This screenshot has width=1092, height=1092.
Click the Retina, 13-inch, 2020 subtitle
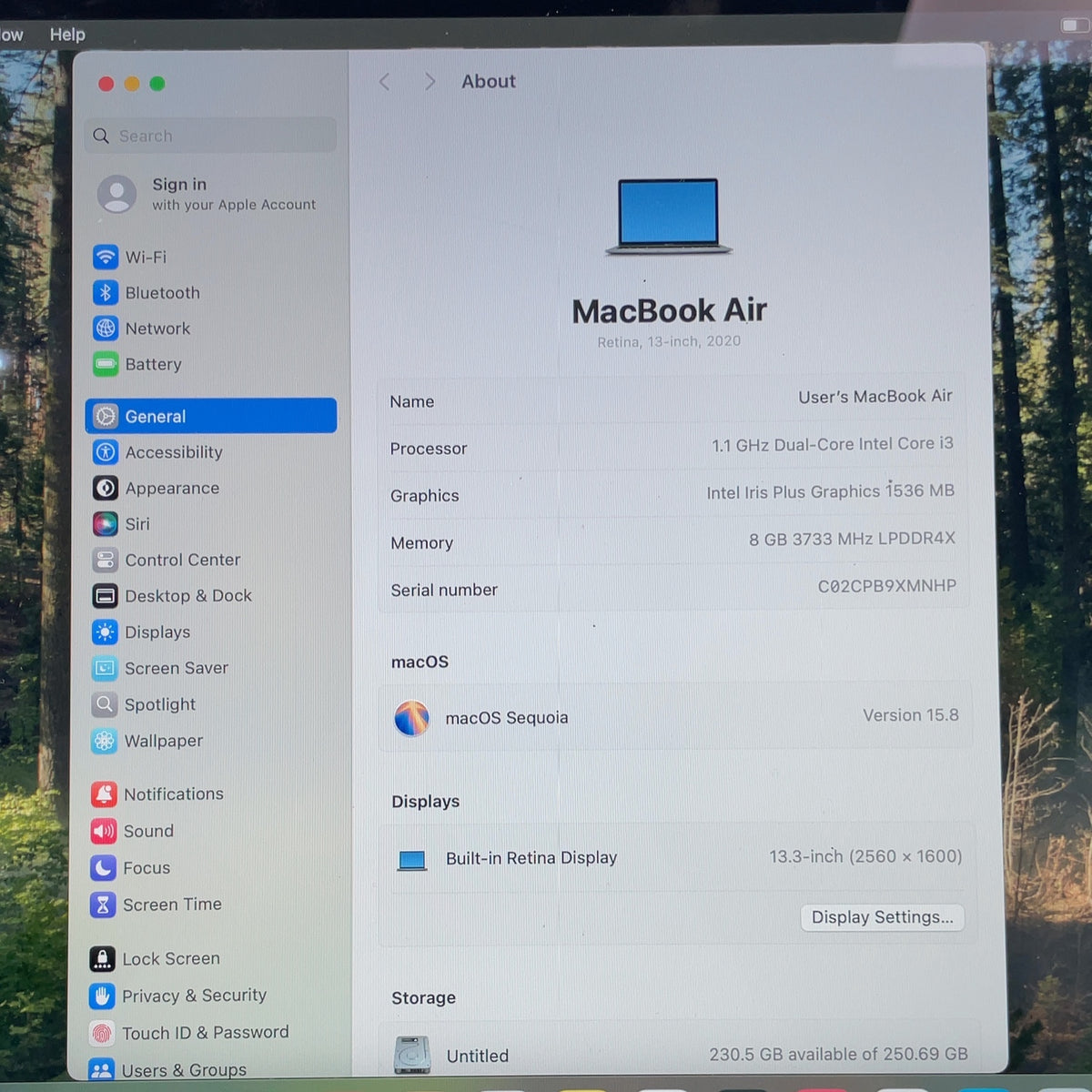click(x=669, y=341)
